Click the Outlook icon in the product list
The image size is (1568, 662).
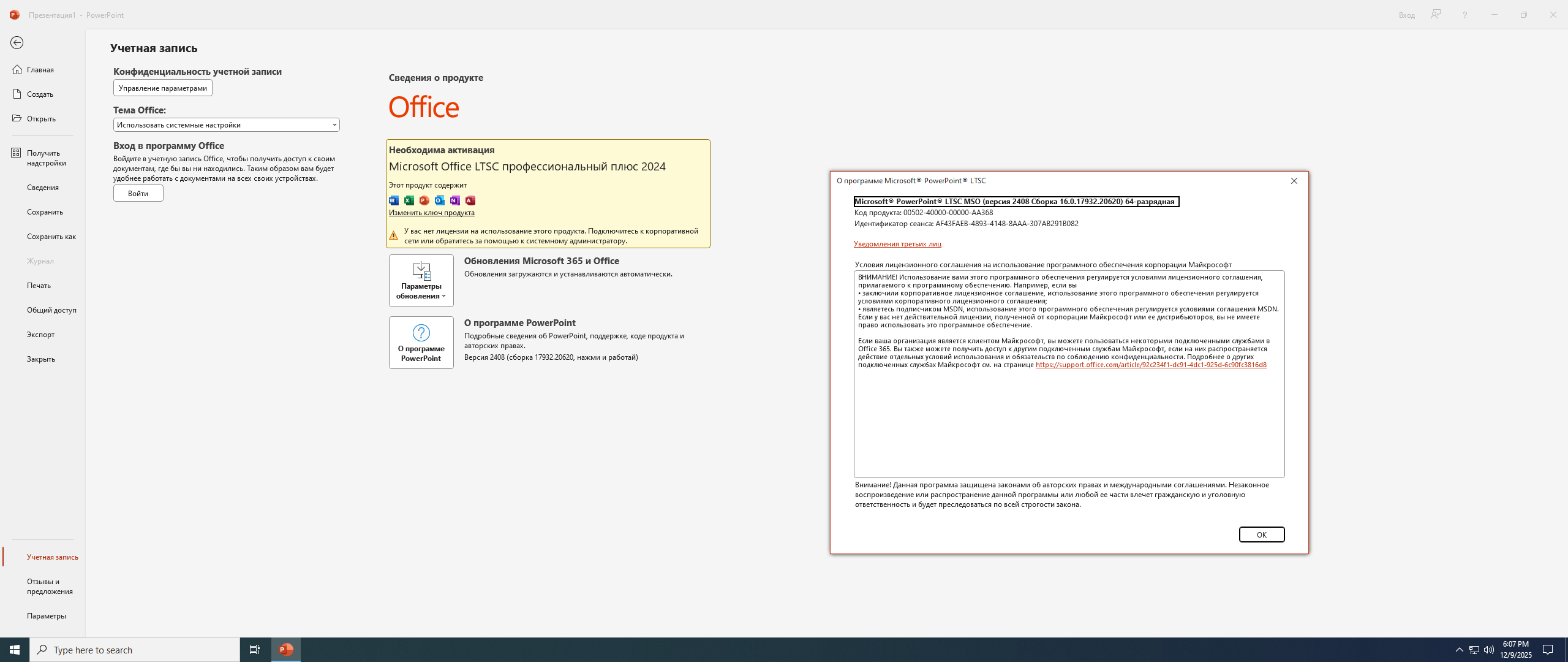tap(440, 200)
